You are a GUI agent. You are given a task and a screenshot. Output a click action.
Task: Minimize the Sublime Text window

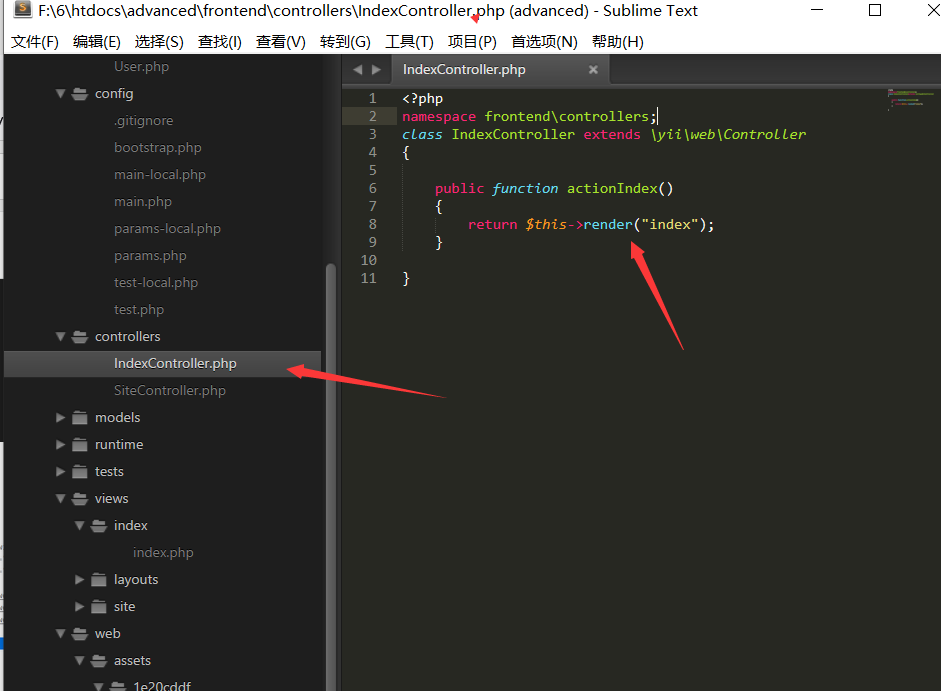817,10
